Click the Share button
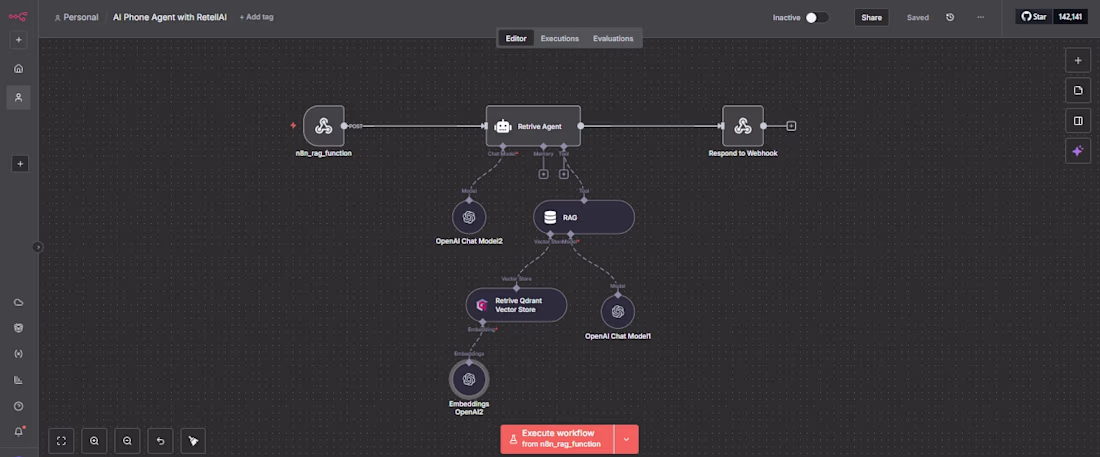 coord(871,18)
